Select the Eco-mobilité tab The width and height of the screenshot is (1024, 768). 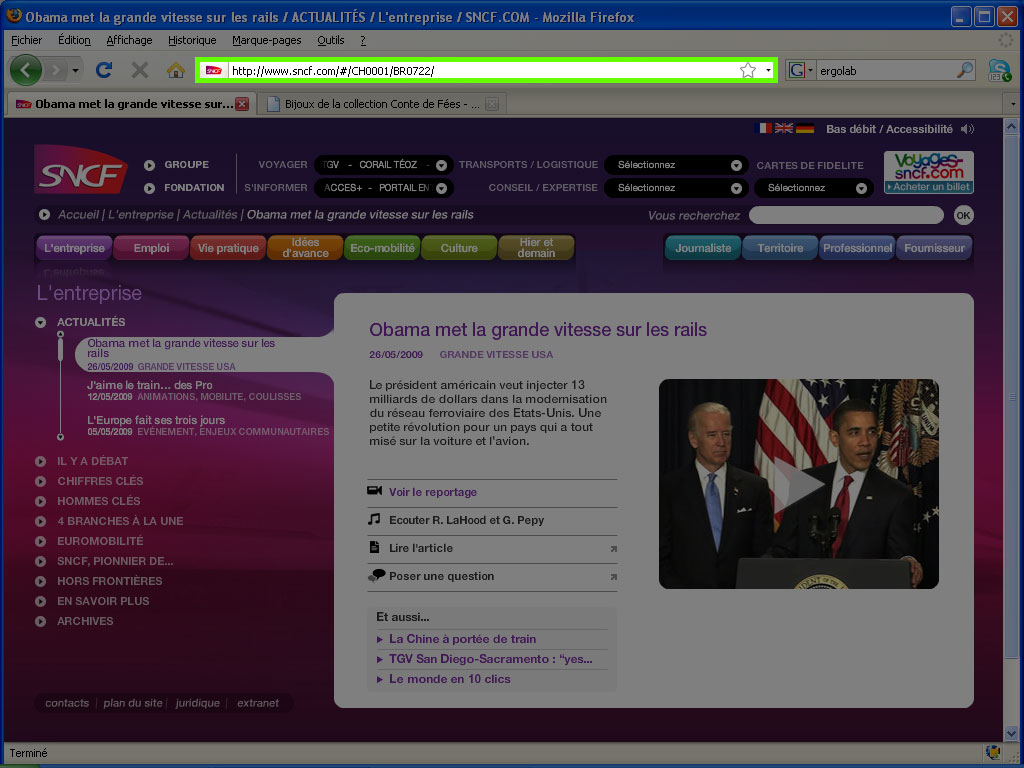coord(382,248)
